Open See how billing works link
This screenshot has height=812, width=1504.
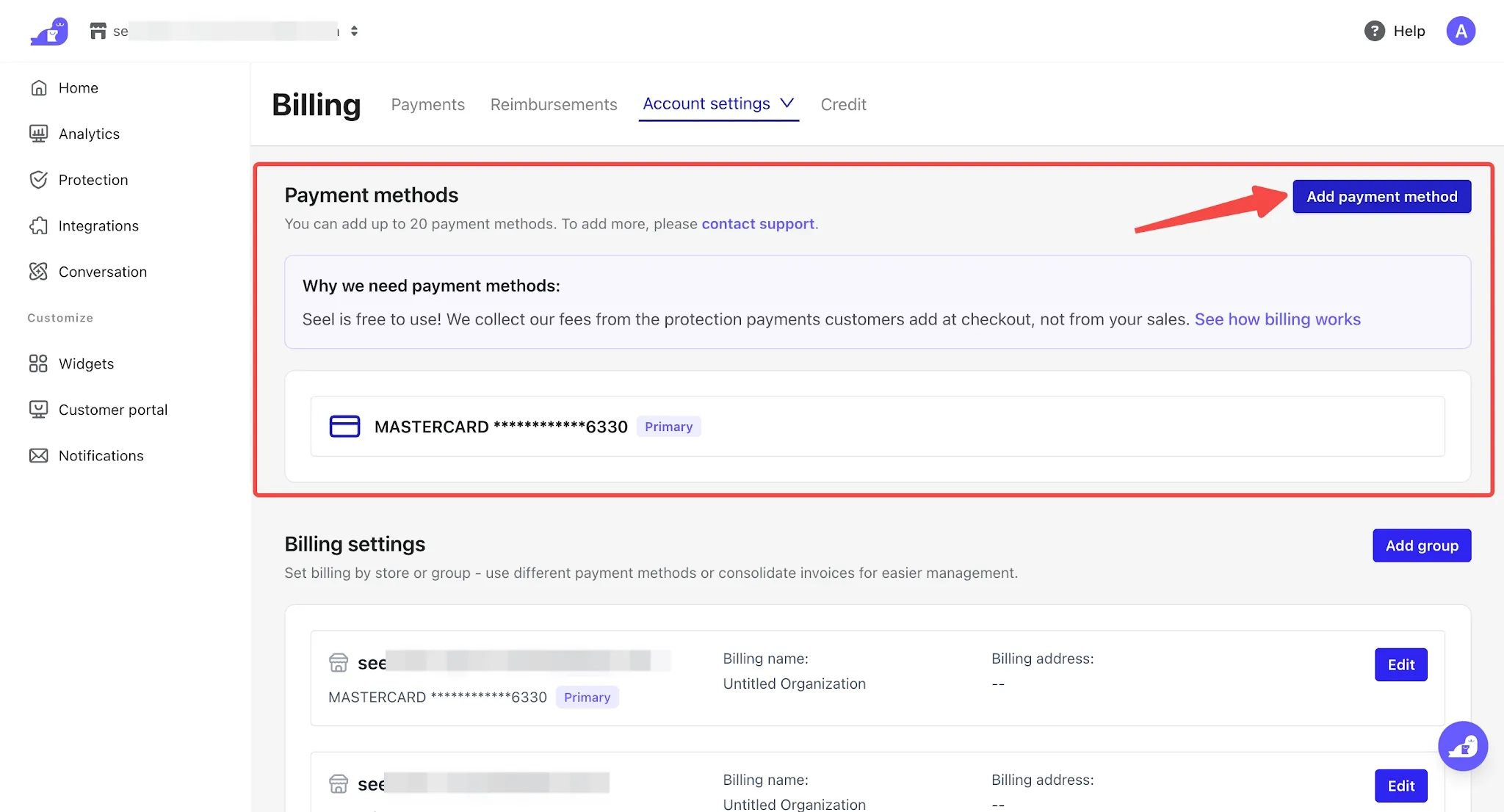[x=1278, y=319]
